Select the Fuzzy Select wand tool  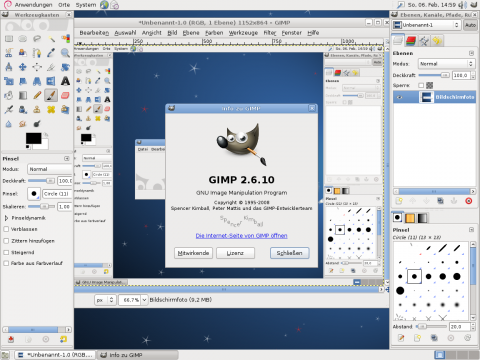[x=51, y=39]
